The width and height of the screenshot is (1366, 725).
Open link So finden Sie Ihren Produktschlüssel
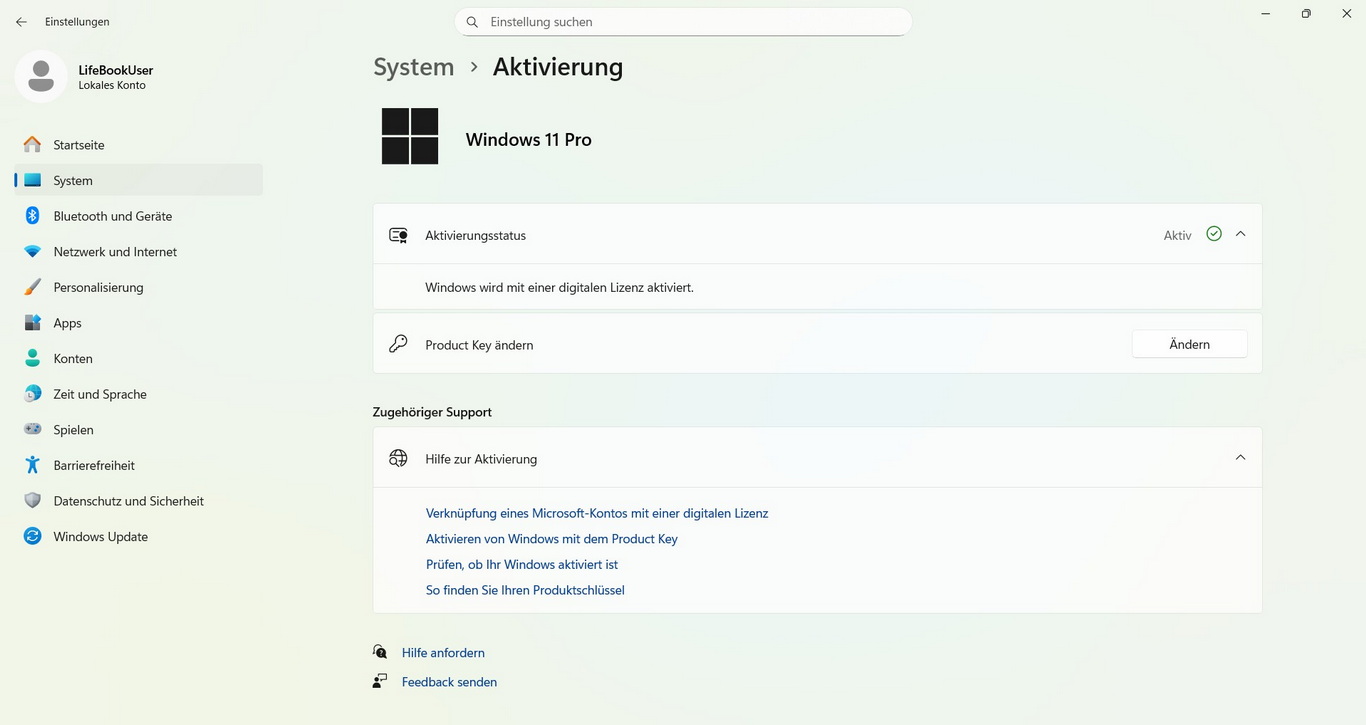click(x=525, y=590)
